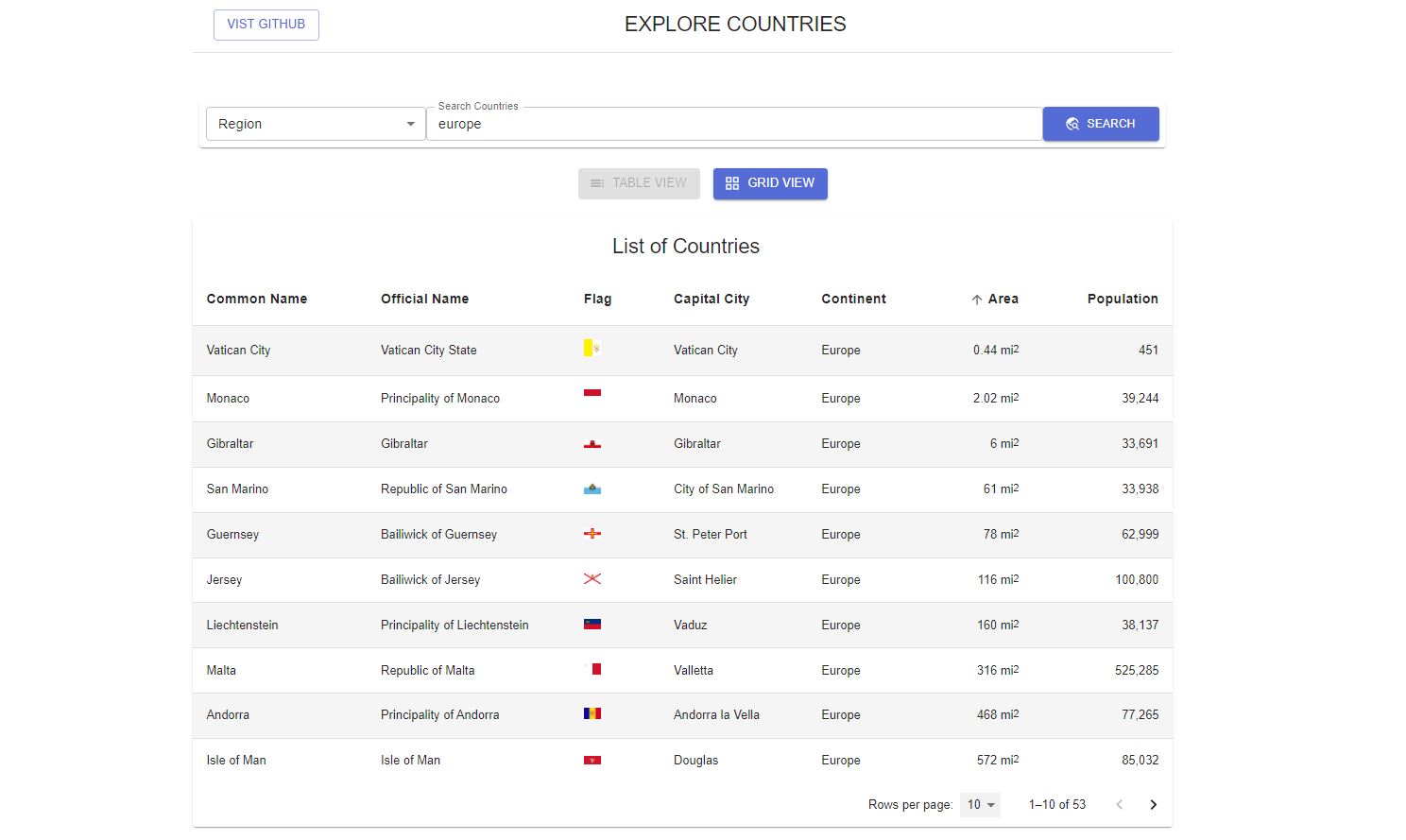Click 'Principality of Andorra' cell
Screen dimensions: 1406x840
[439, 714]
